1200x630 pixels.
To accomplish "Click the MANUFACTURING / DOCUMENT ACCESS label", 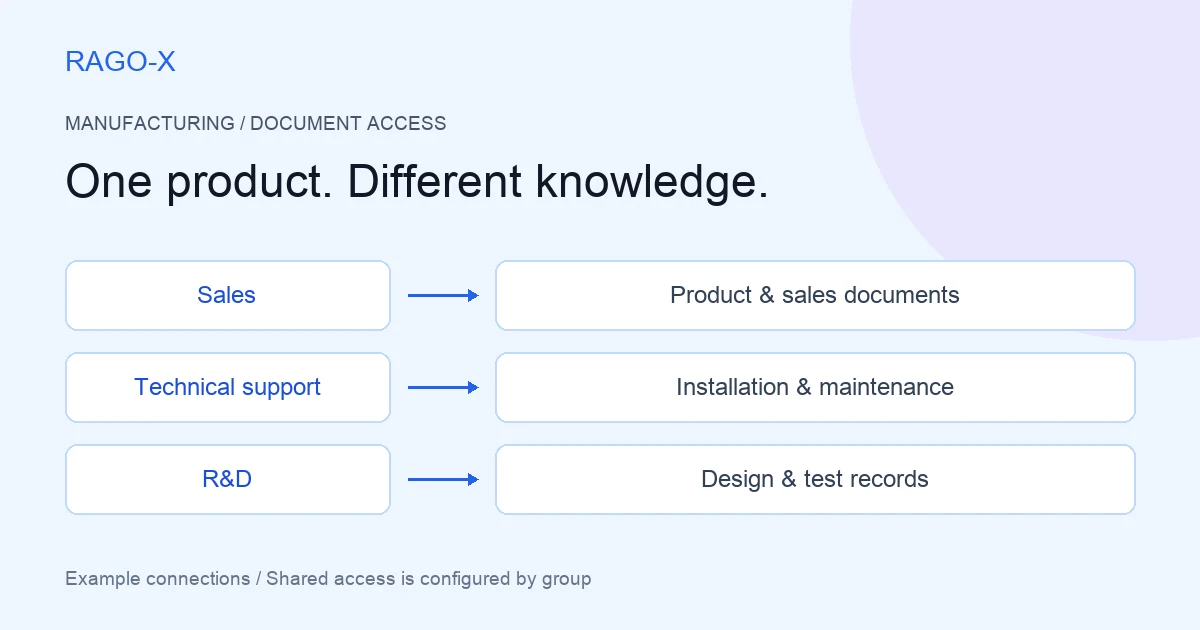I will pos(256,124).
